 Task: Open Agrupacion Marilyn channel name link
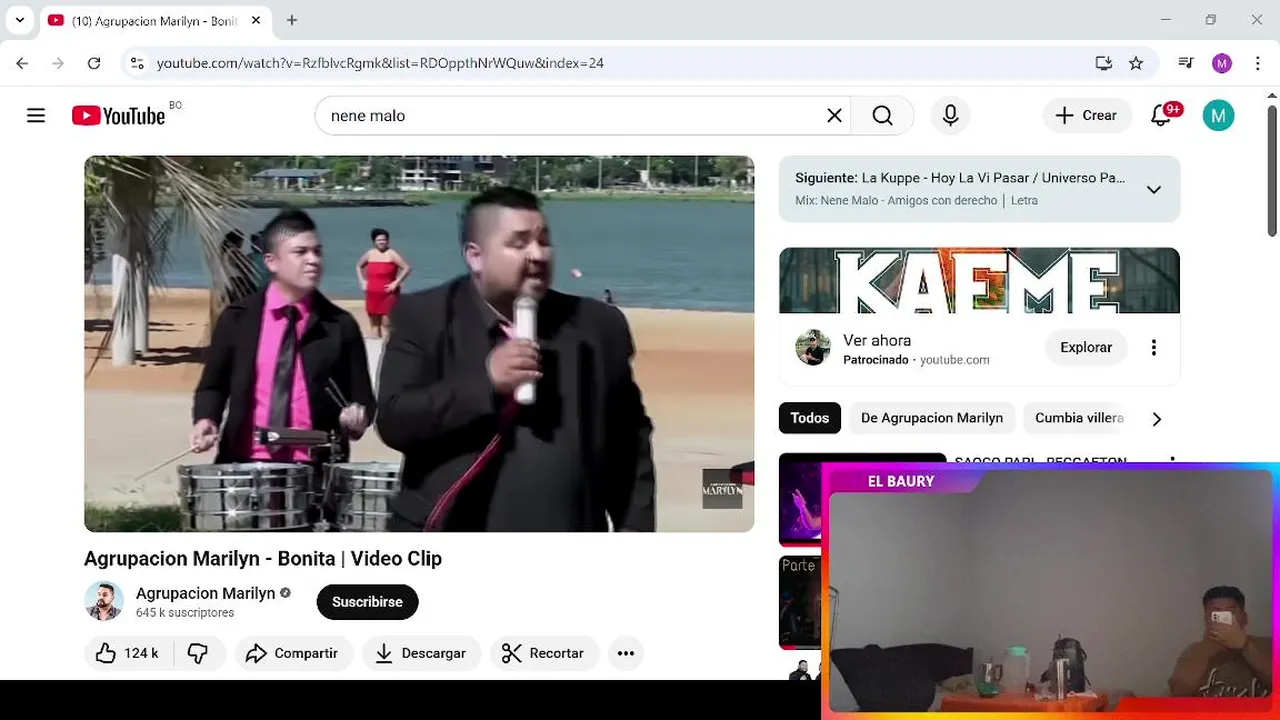point(206,593)
